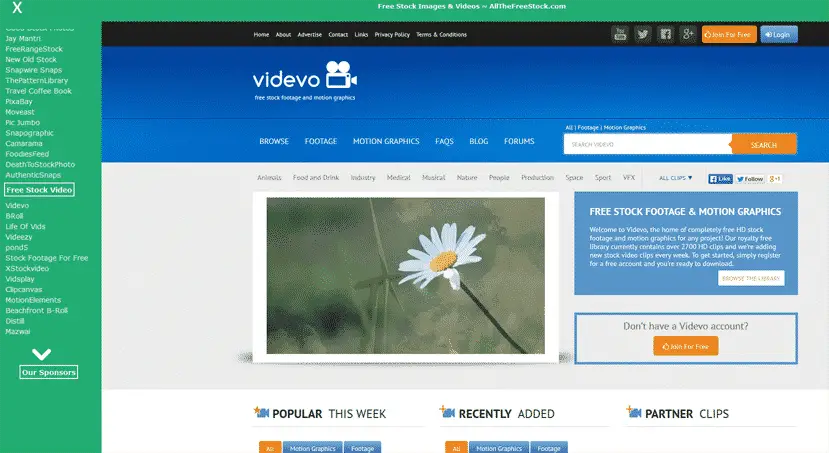Open the MOTION GRAPHICS menu item
Image resolution: width=829 pixels, height=453 pixels.
(x=386, y=141)
